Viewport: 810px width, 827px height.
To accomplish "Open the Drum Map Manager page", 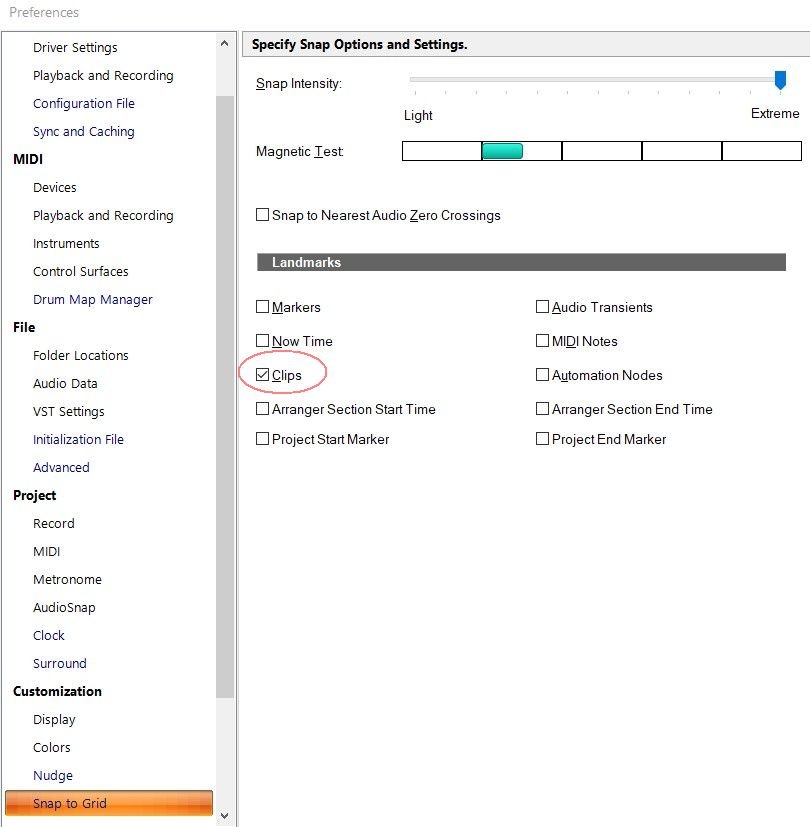I will point(92,300).
